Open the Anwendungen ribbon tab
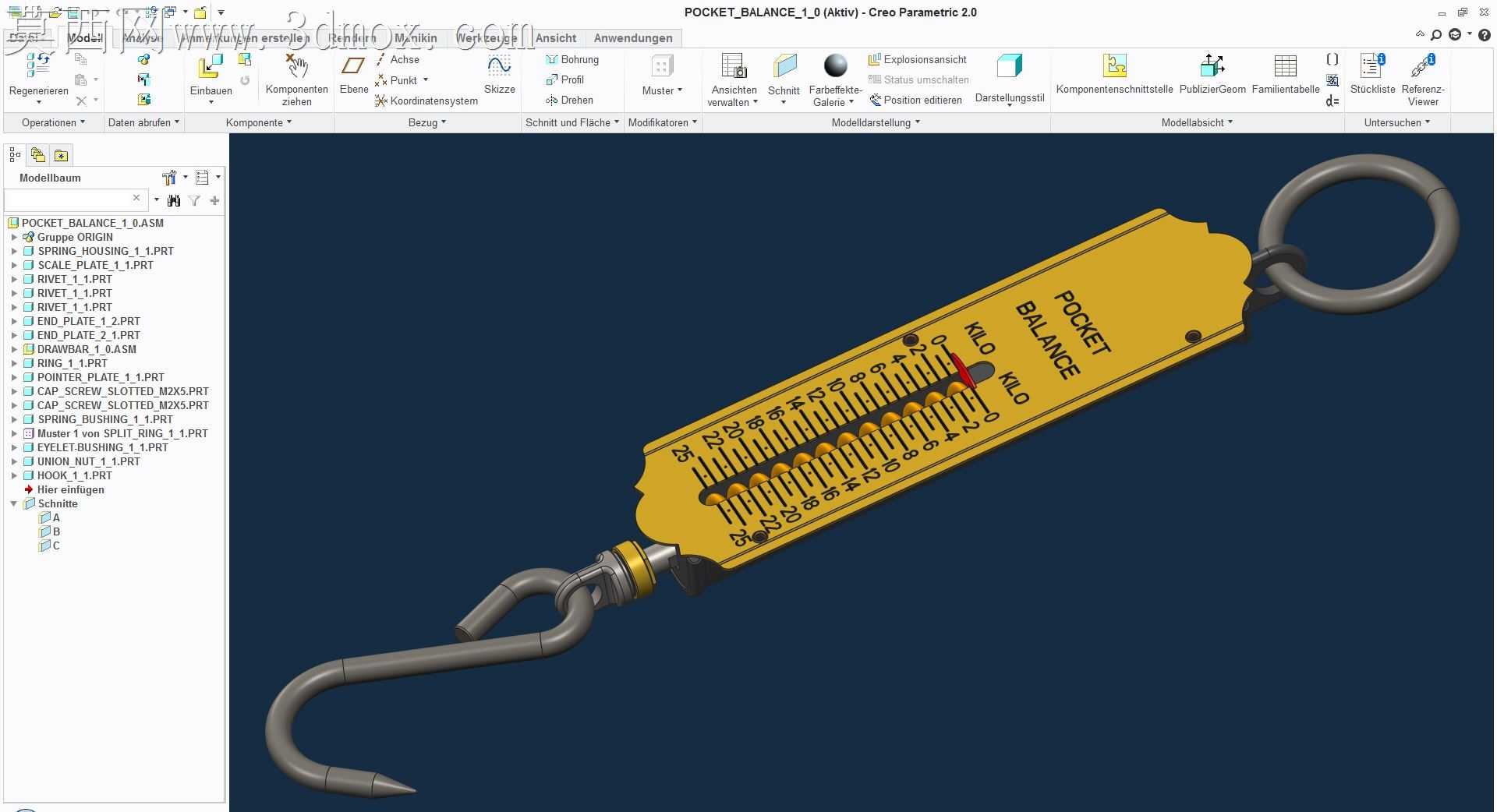This screenshot has width=1497, height=812. [x=633, y=38]
